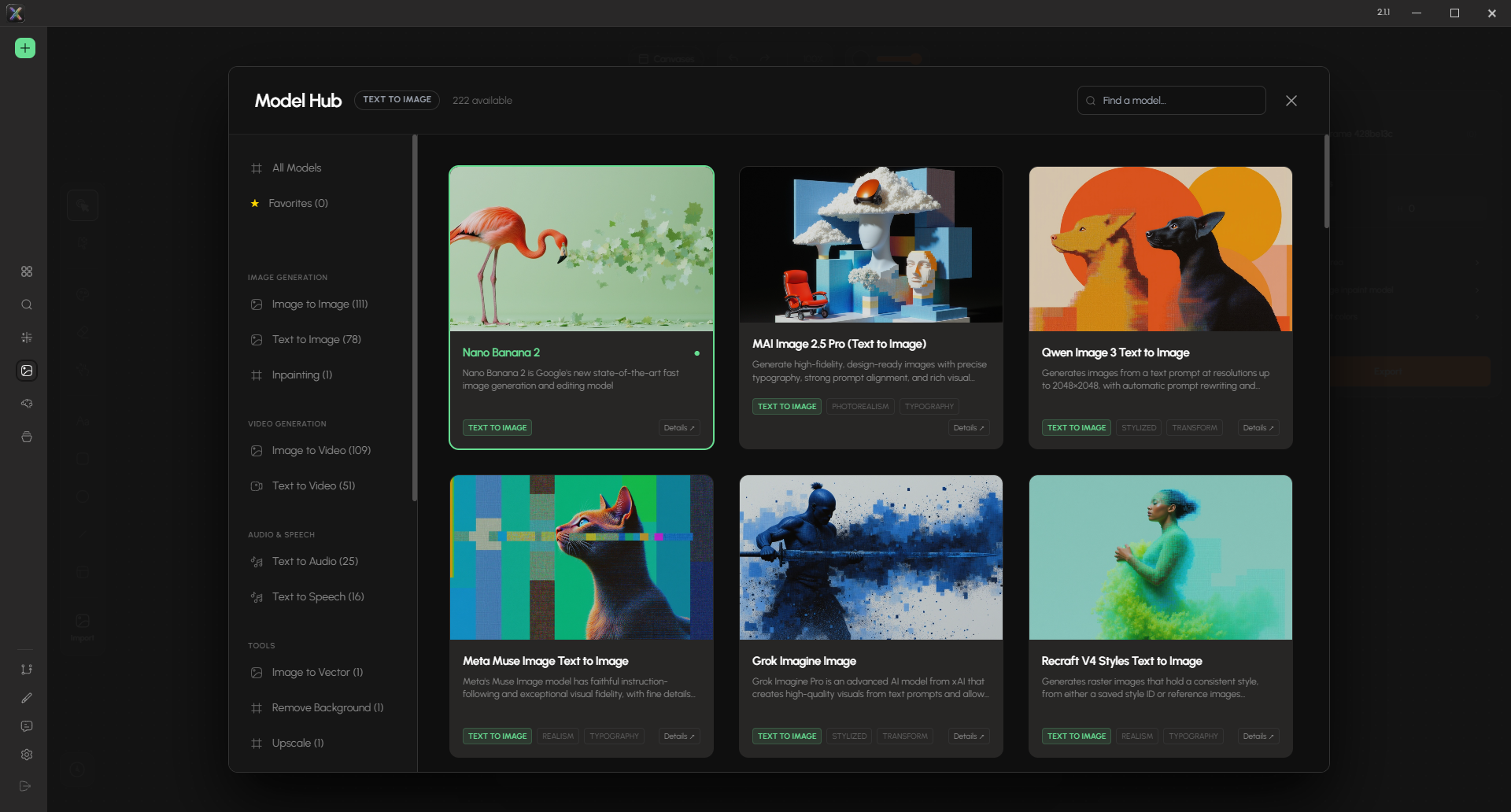The width and height of the screenshot is (1511, 812).
Task: Select Text to Audio (25) category
Action: (315, 561)
